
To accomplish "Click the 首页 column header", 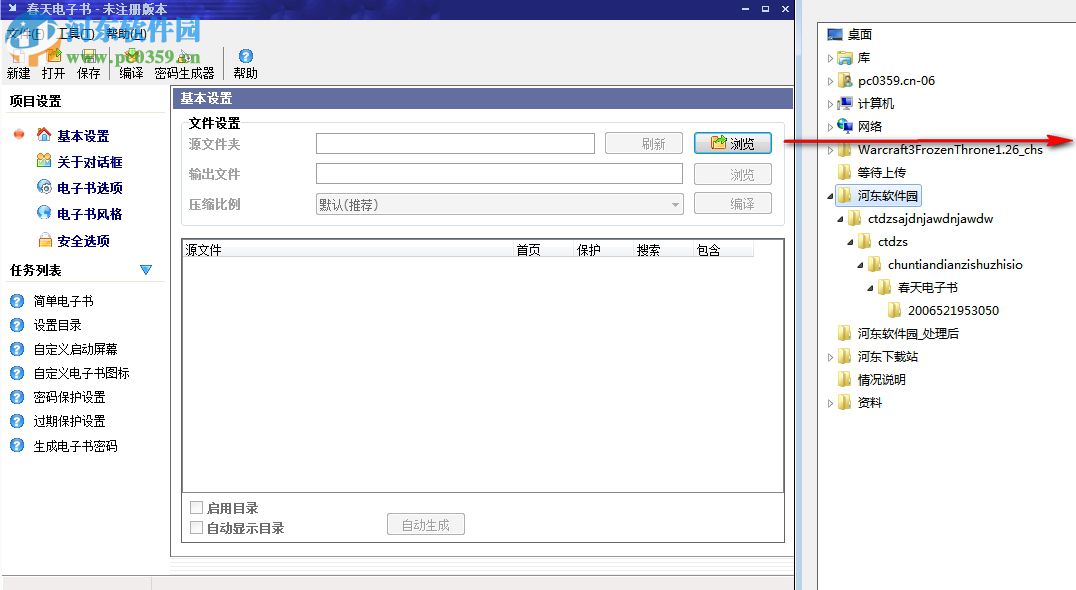I will [x=543, y=250].
